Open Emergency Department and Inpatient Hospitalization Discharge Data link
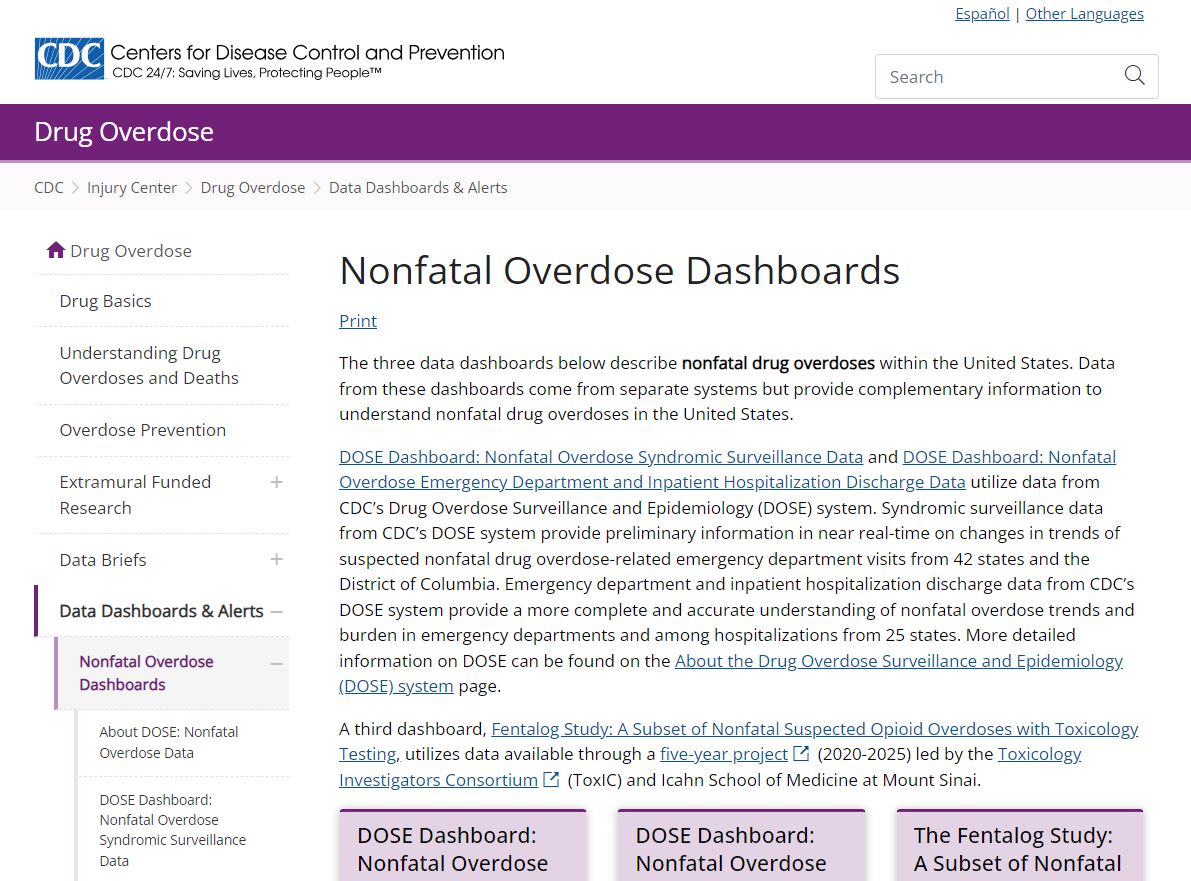Screen dimensions: 1191x881 [x=652, y=482]
